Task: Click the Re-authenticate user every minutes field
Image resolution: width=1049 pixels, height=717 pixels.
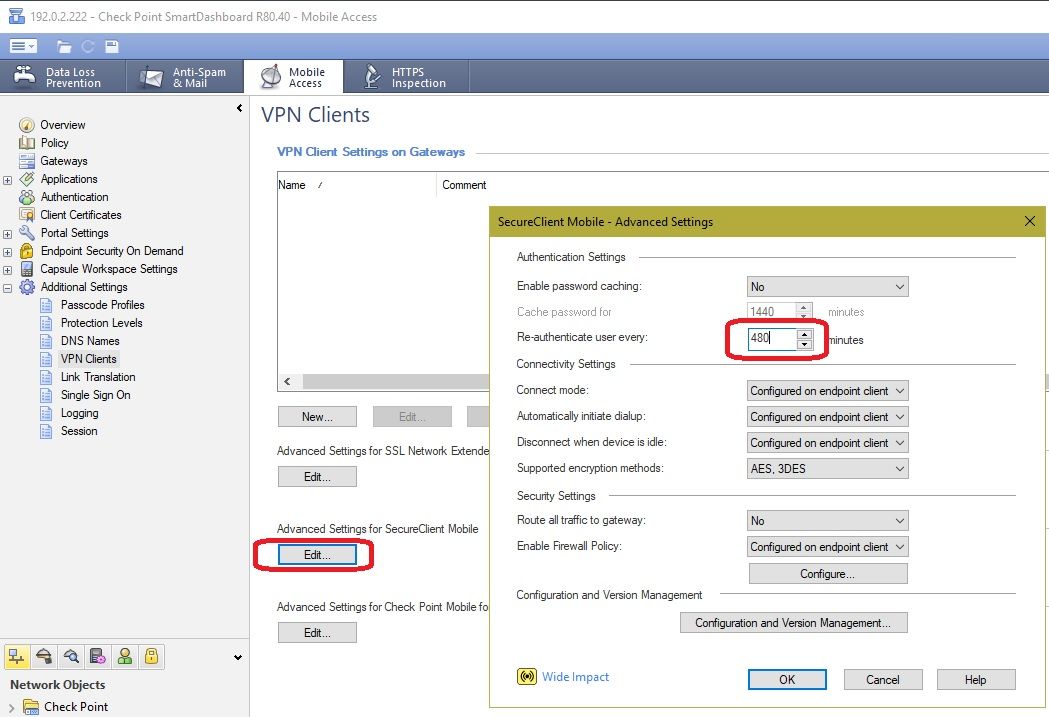Action: tap(771, 339)
